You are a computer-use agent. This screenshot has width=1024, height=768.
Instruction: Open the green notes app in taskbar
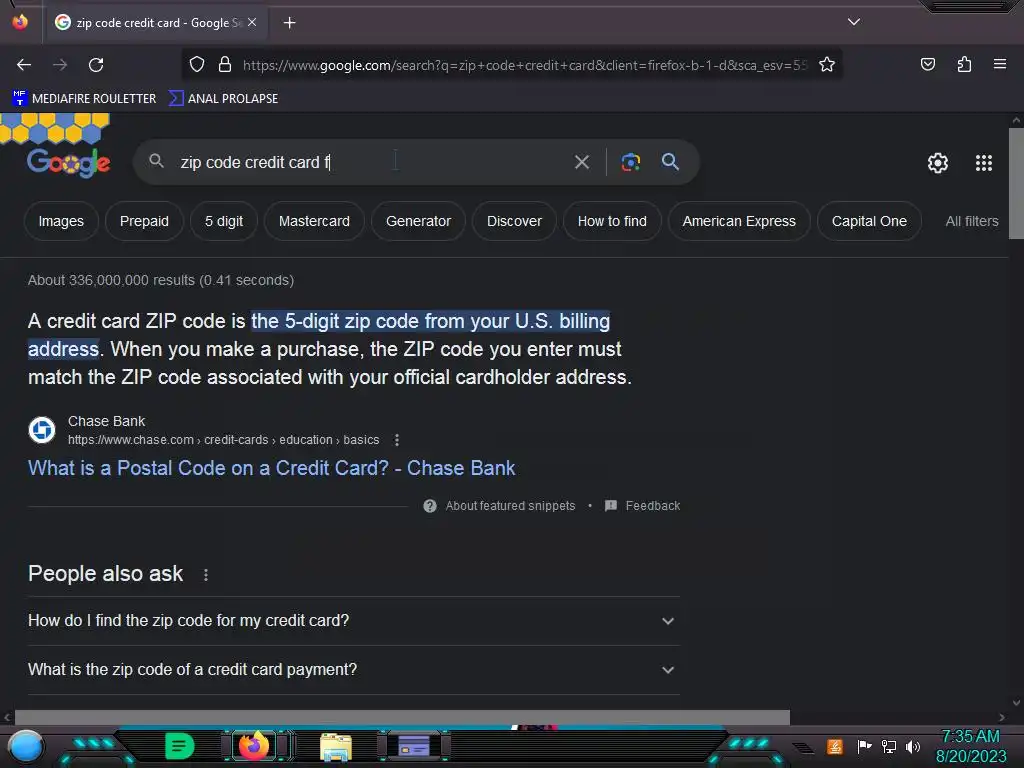tap(179, 746)
